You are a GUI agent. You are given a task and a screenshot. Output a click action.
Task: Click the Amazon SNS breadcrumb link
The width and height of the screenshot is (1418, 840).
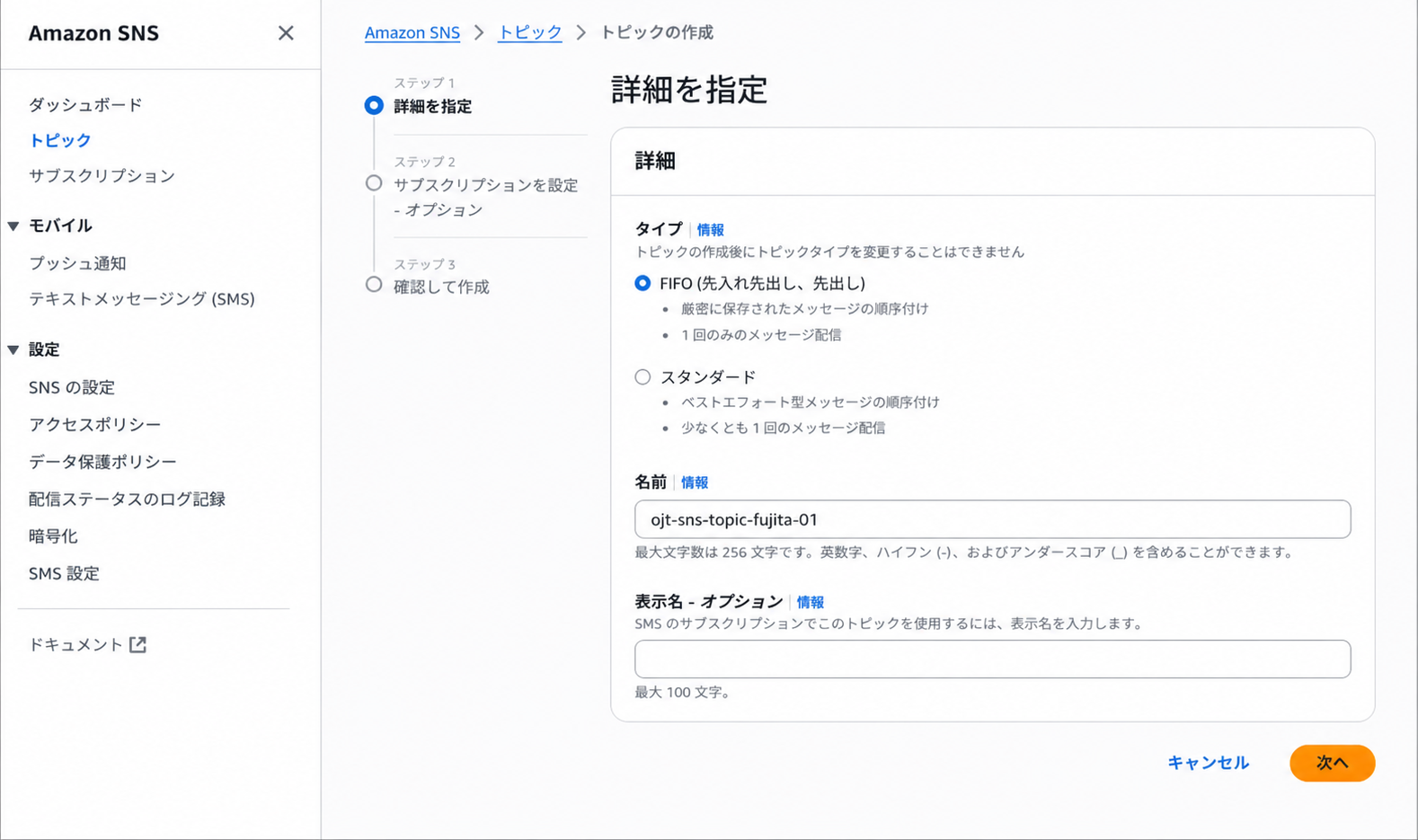[x=412, y=33]
